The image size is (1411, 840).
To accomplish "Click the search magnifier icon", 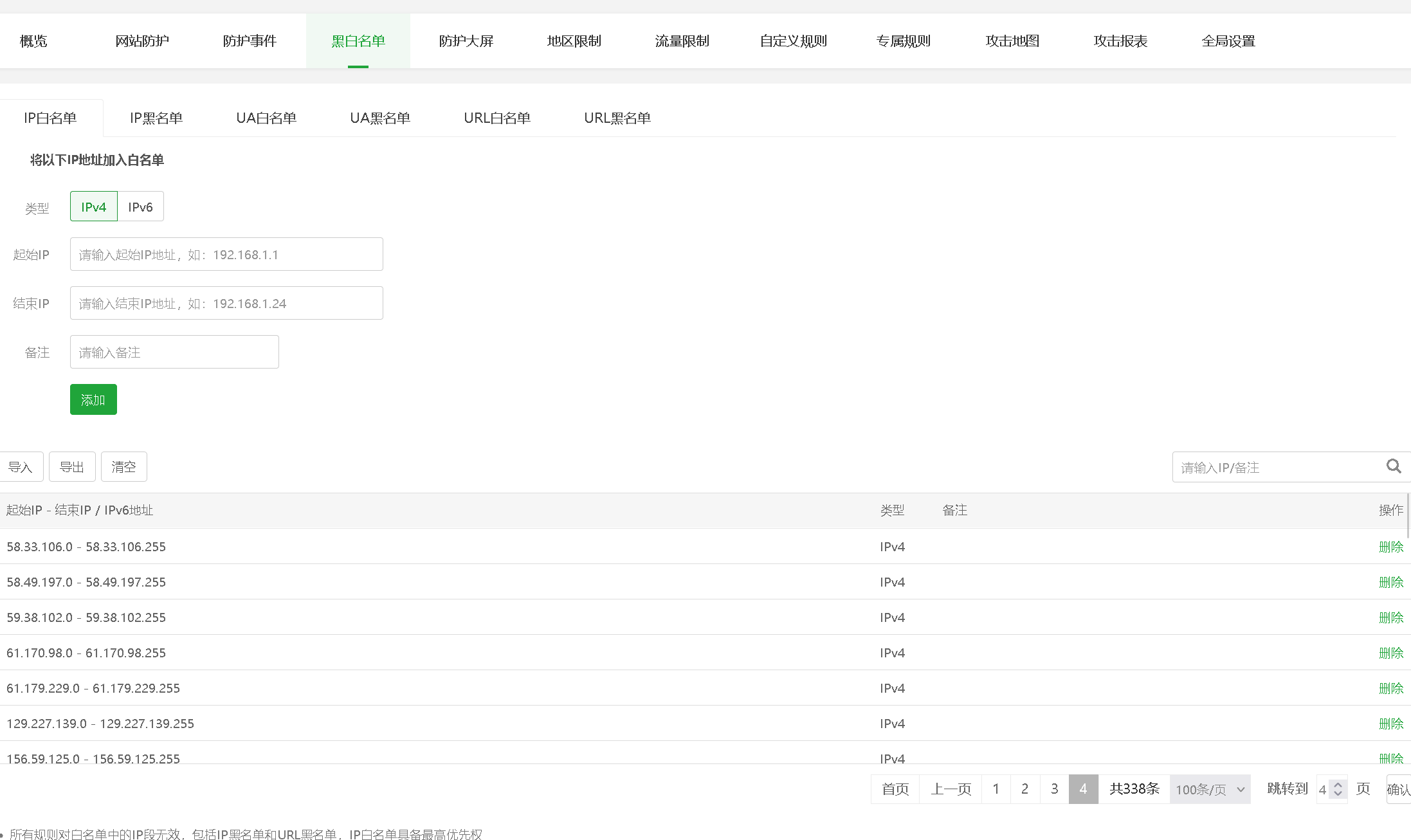I will click(x=1394, y=466).
